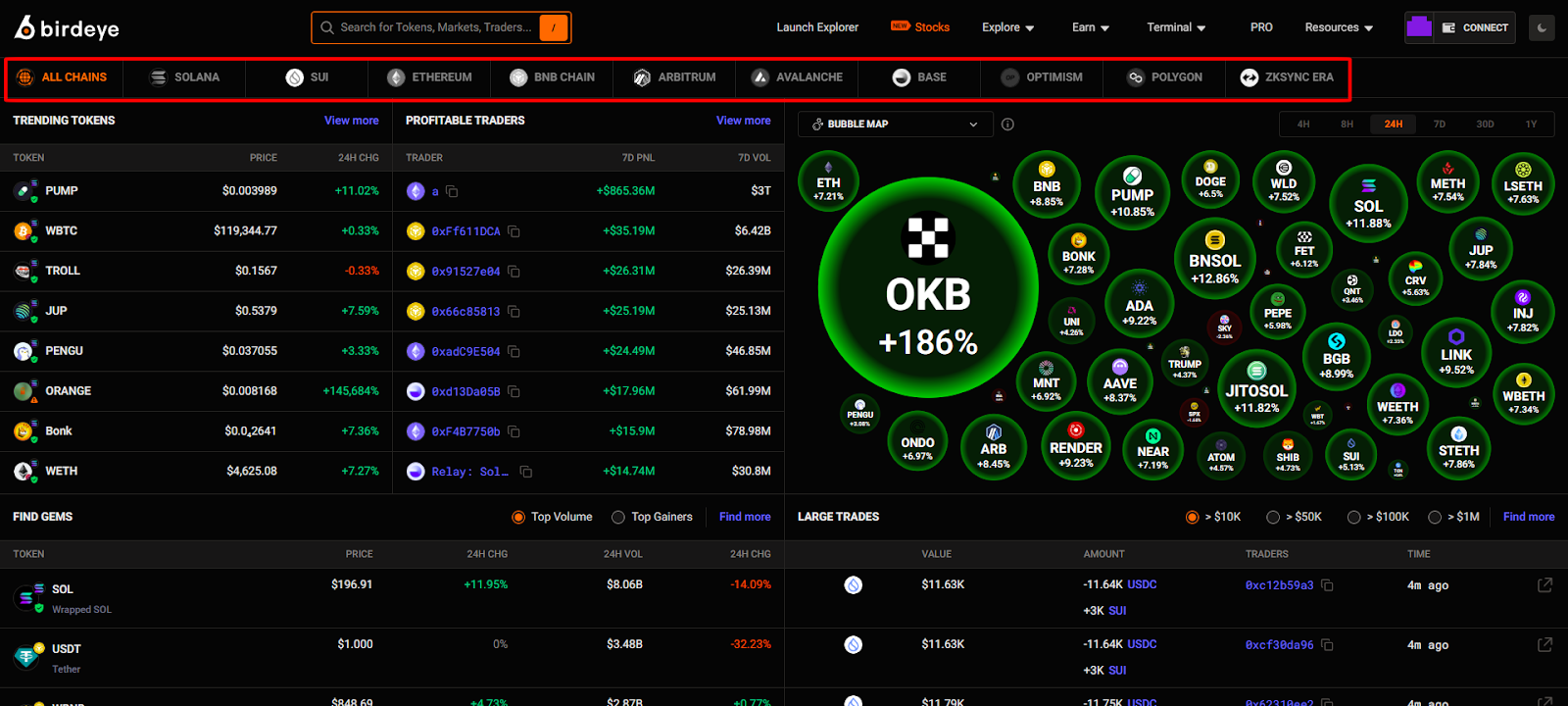Open external link for 0xcf30da96 trade

1544,645
